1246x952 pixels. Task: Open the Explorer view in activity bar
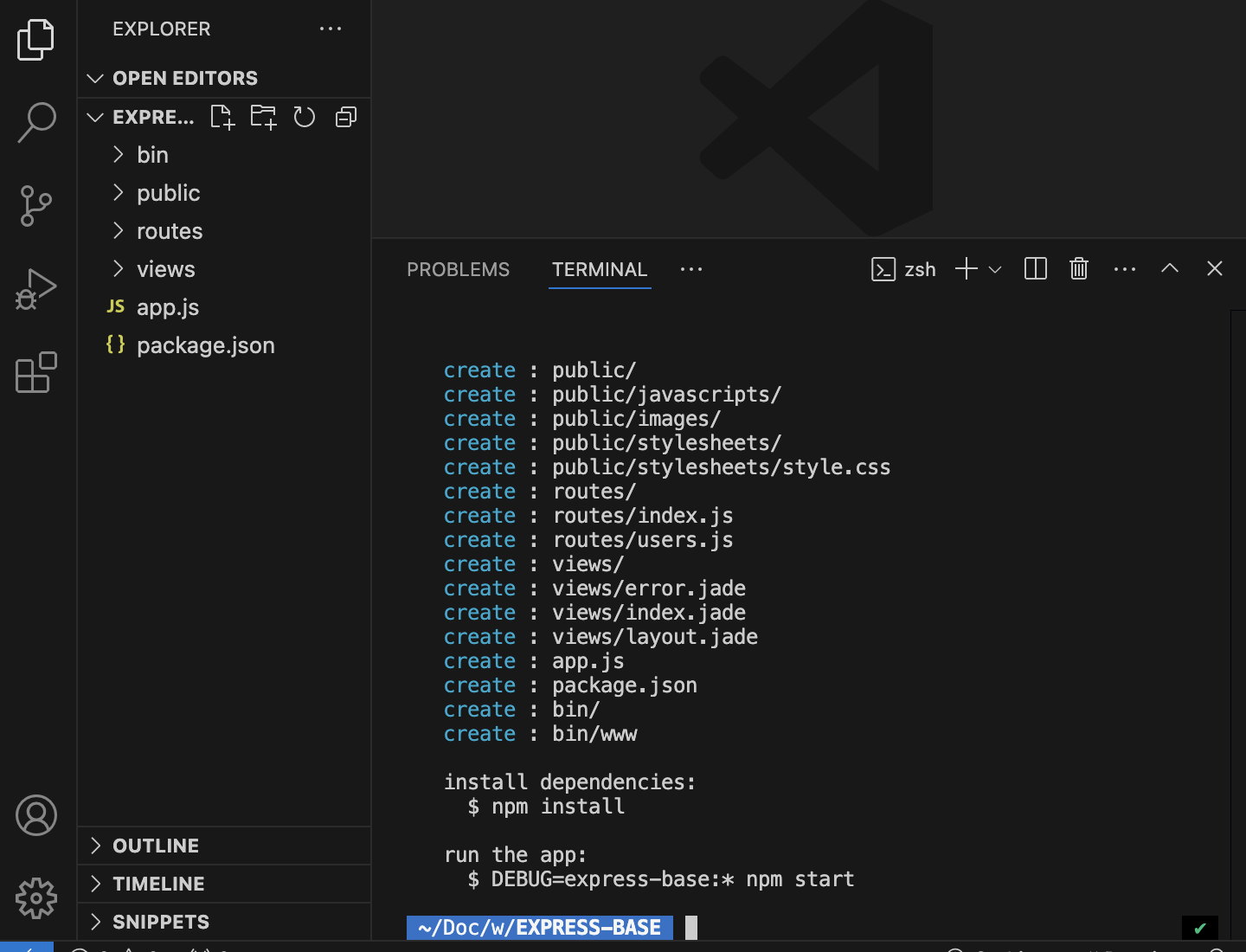[35, 40]
